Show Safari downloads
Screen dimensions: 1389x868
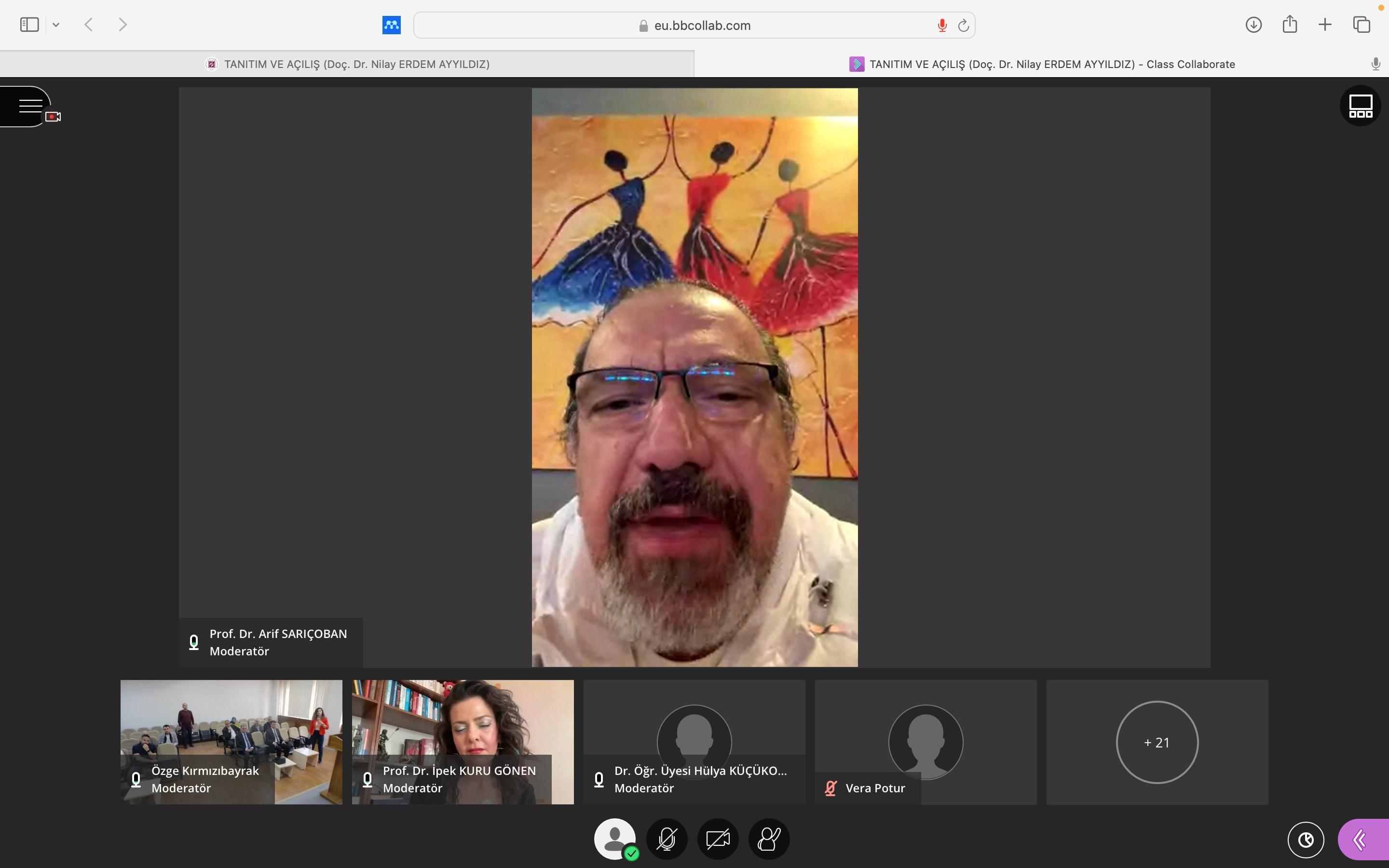click(x=1253, y=25)
